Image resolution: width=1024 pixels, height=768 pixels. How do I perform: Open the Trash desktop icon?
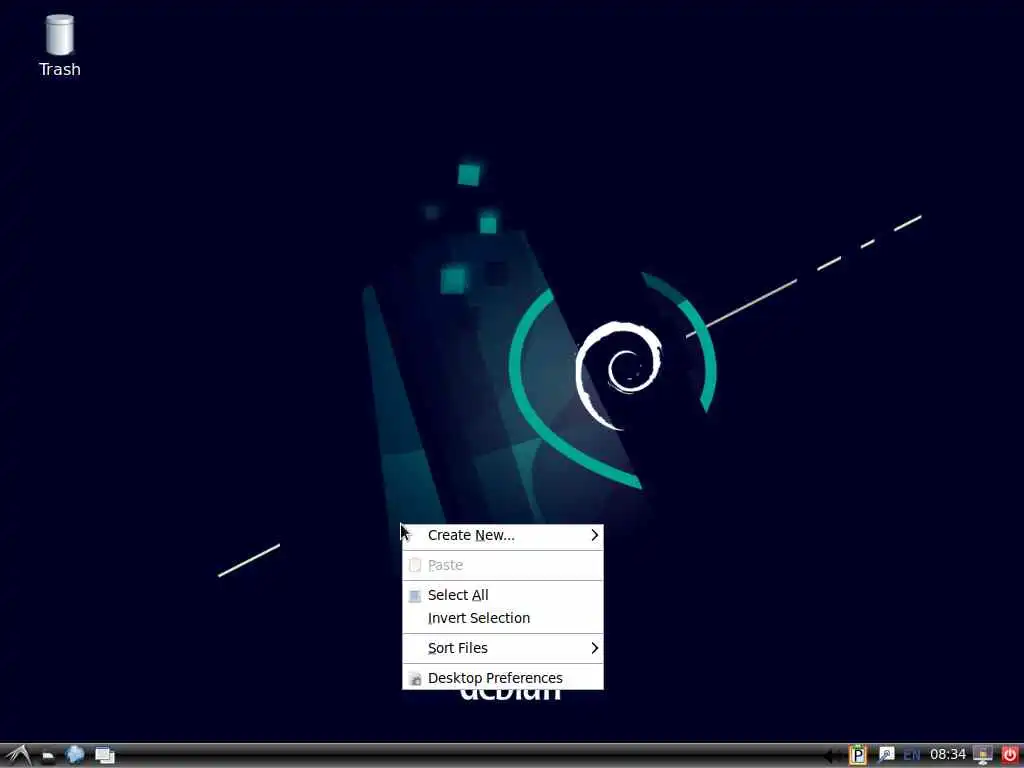pyautogui.click(x=59, y=46)
